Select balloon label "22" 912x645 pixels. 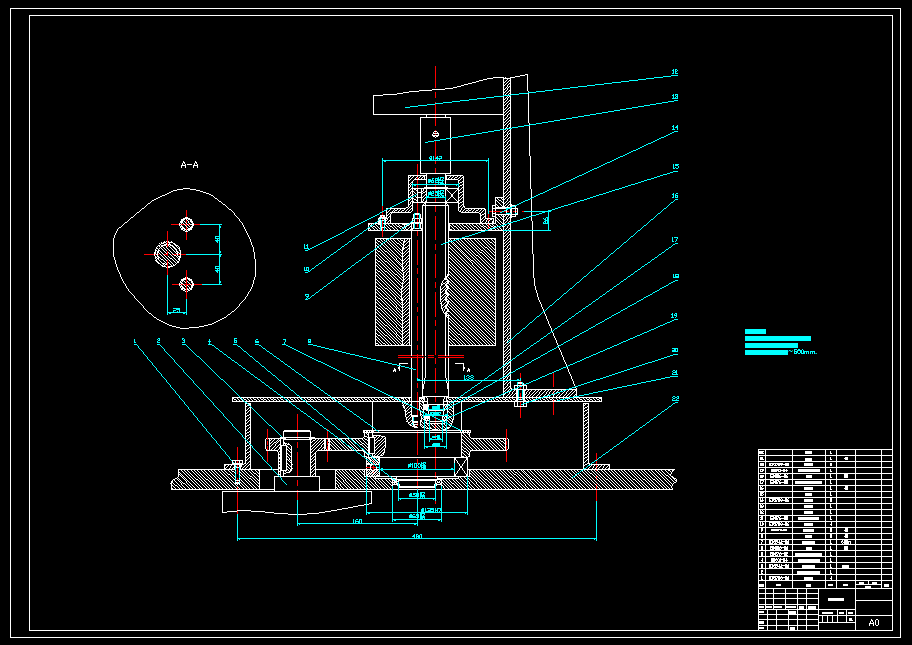675,399
